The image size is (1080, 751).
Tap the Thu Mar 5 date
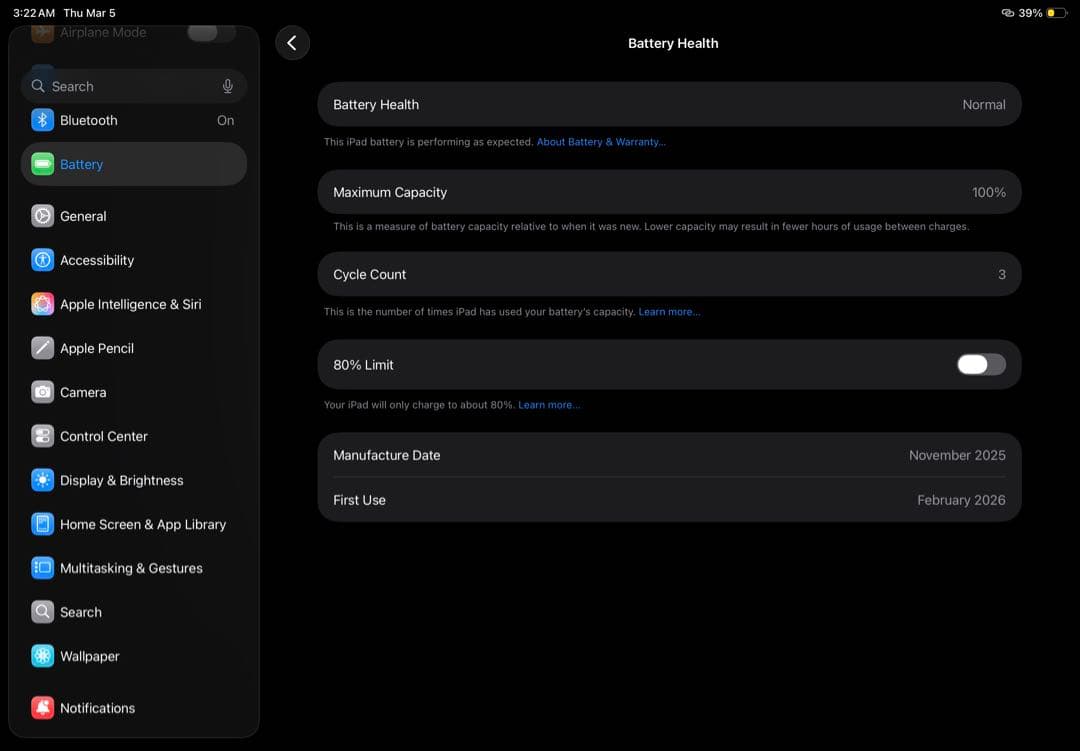point(90,13)
